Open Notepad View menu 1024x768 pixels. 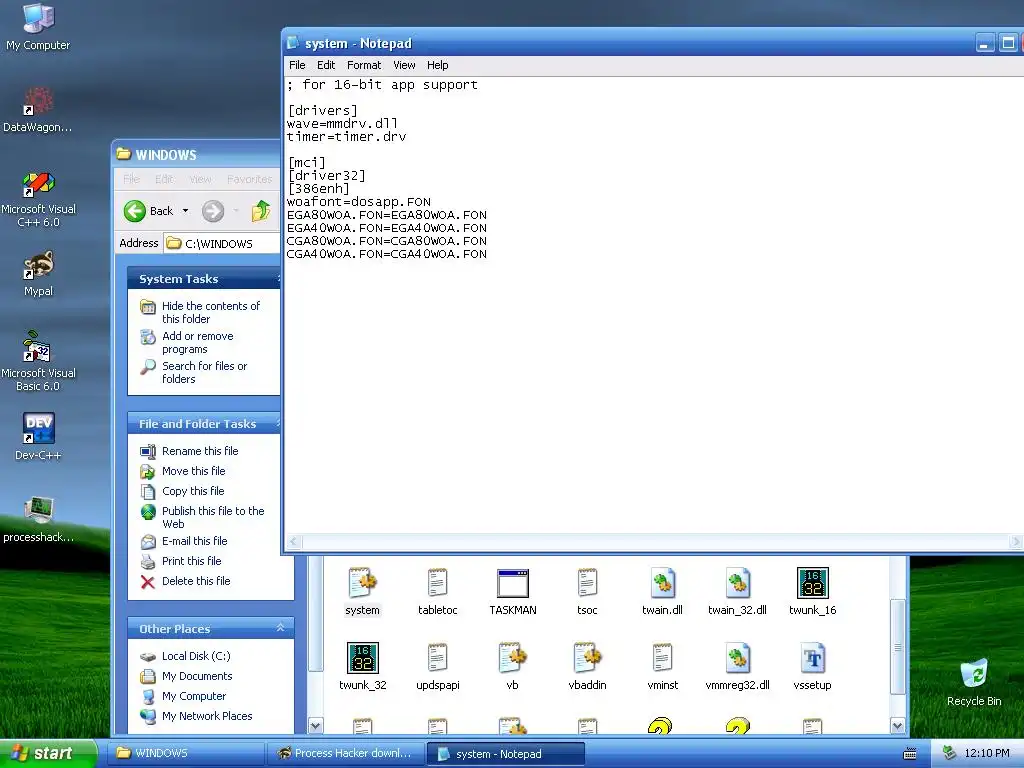pyautogui.click(x=404, y=65)
